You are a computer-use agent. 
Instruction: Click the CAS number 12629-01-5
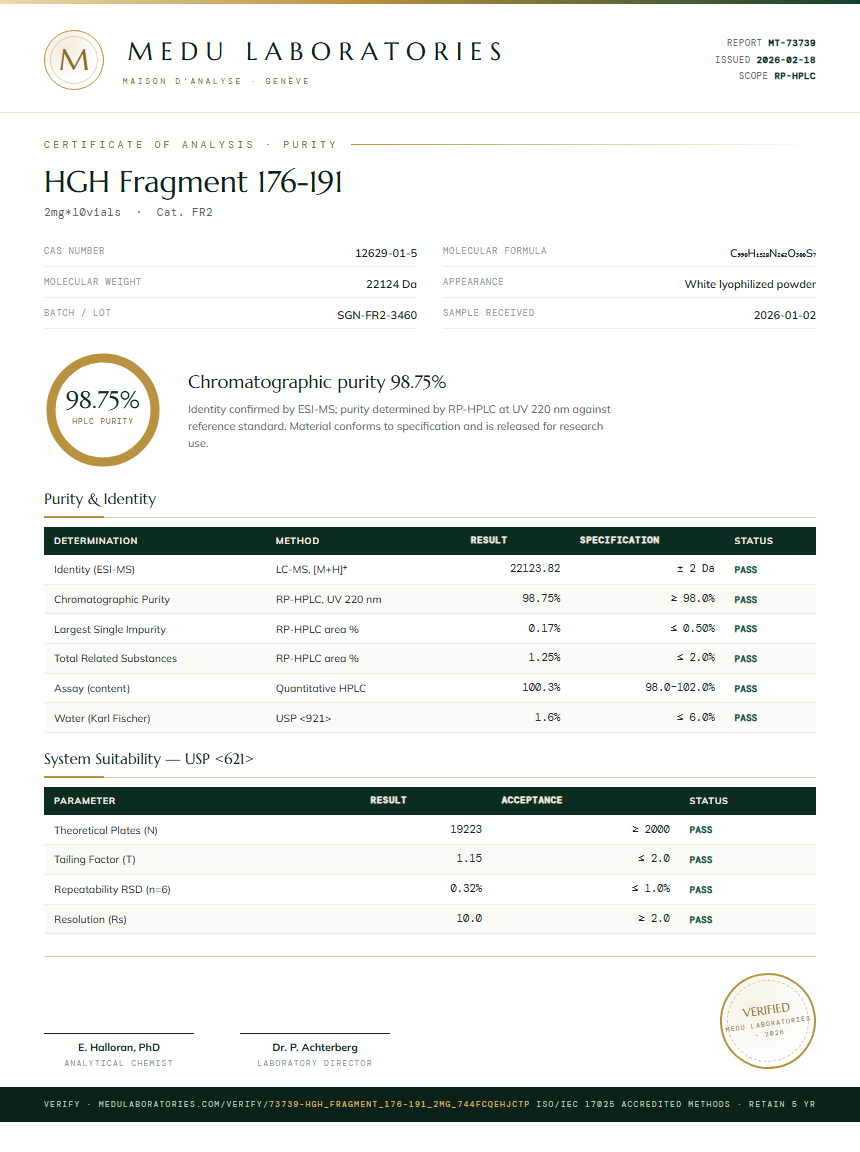click(x=386, y=253)
